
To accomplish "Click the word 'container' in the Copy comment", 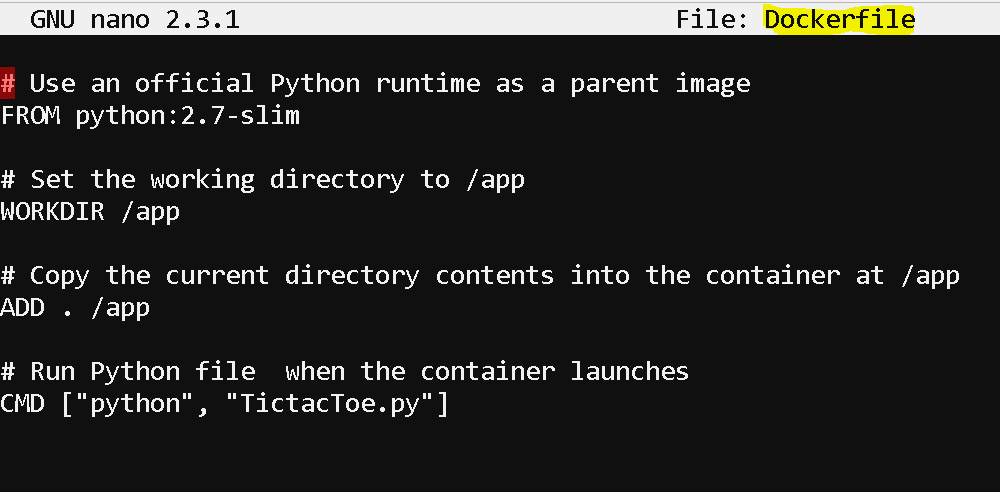I will pyautogui.click(x=773, y=276).
